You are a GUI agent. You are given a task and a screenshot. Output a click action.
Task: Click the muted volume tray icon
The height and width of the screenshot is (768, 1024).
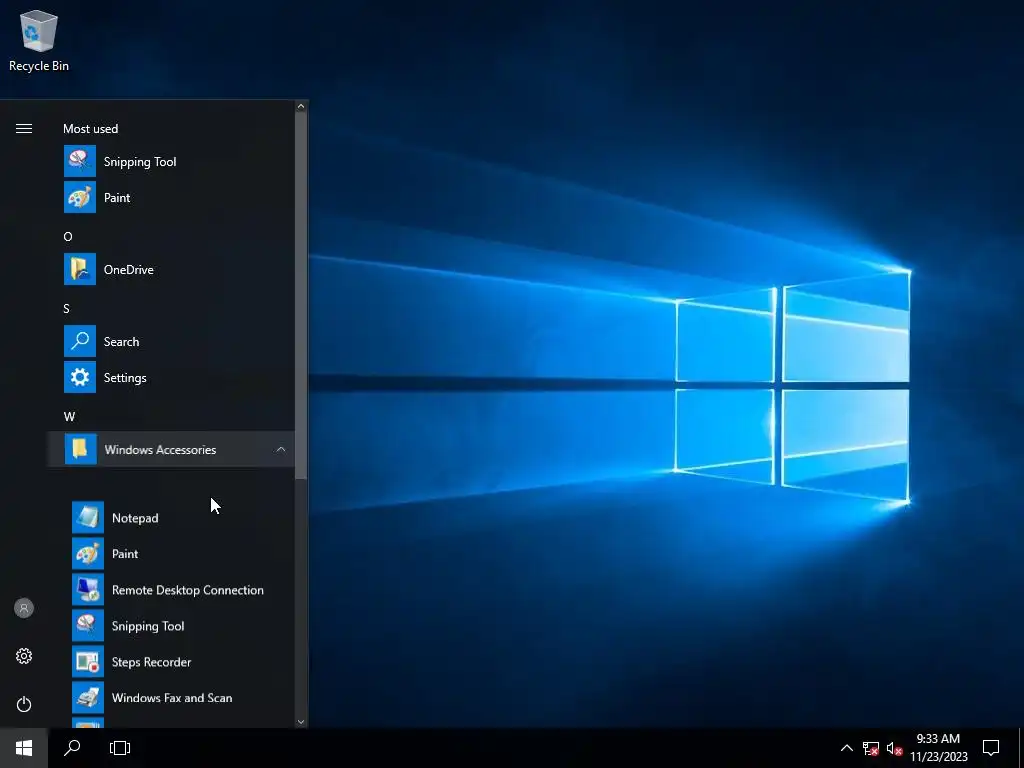point(894,748)
